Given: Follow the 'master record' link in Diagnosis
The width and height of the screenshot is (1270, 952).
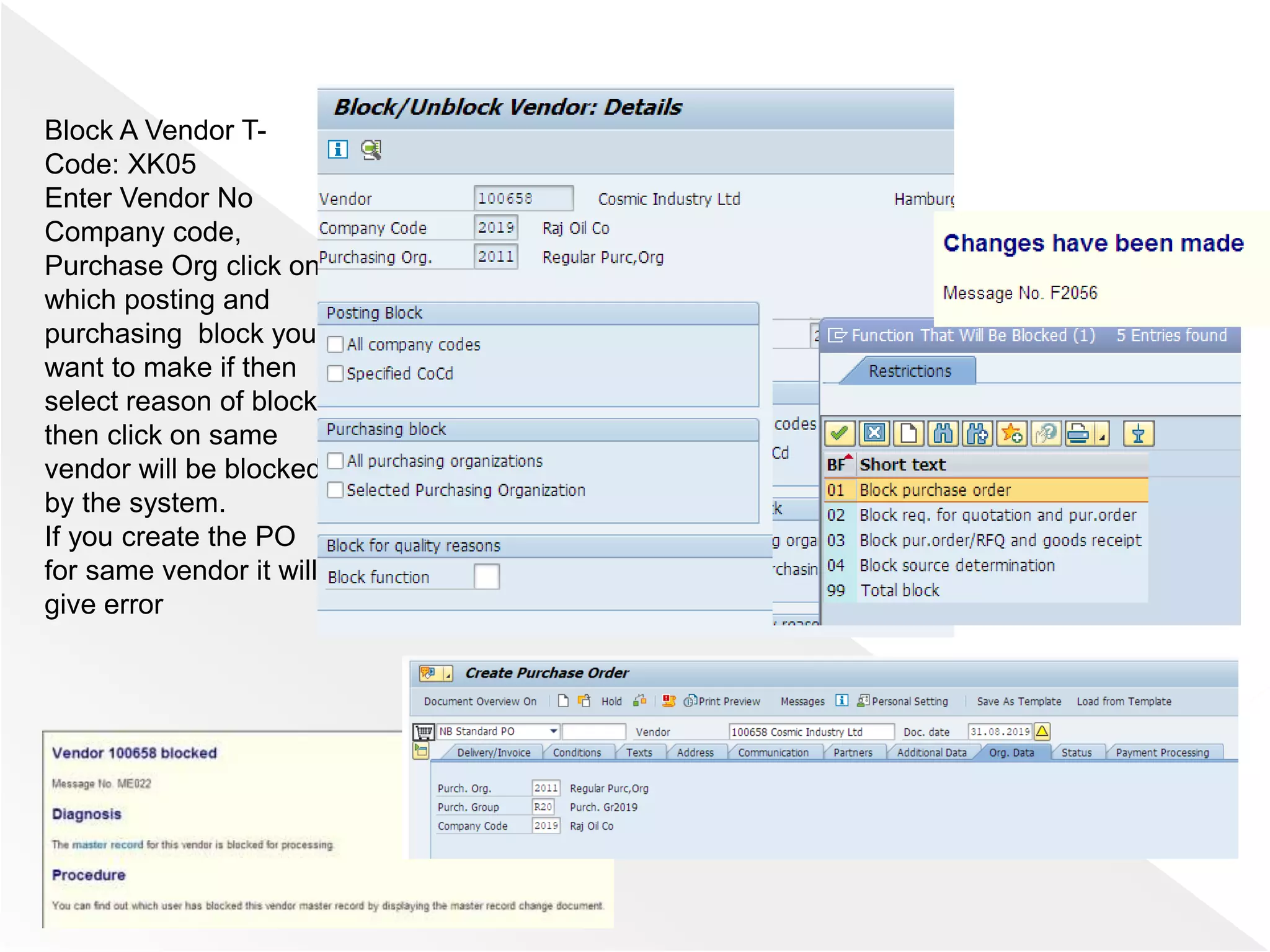Looking at the screenshot, I should point(107,844).
